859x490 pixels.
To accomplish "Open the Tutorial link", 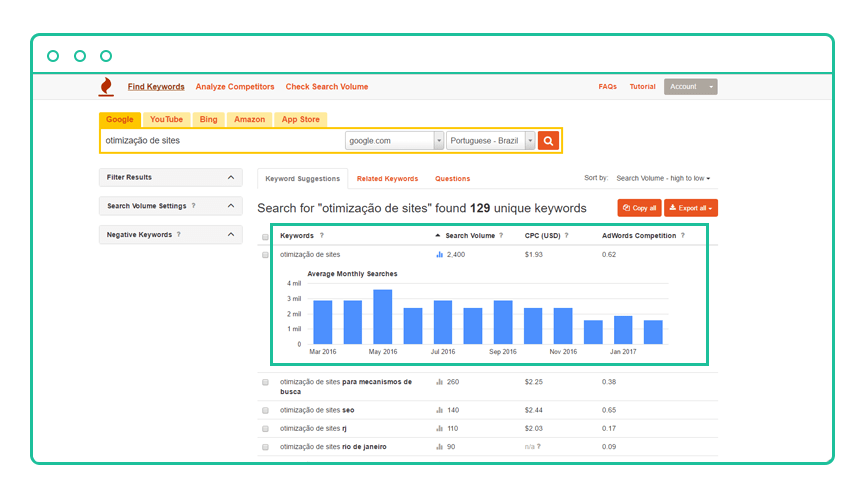I will click(x=642, y=87).
